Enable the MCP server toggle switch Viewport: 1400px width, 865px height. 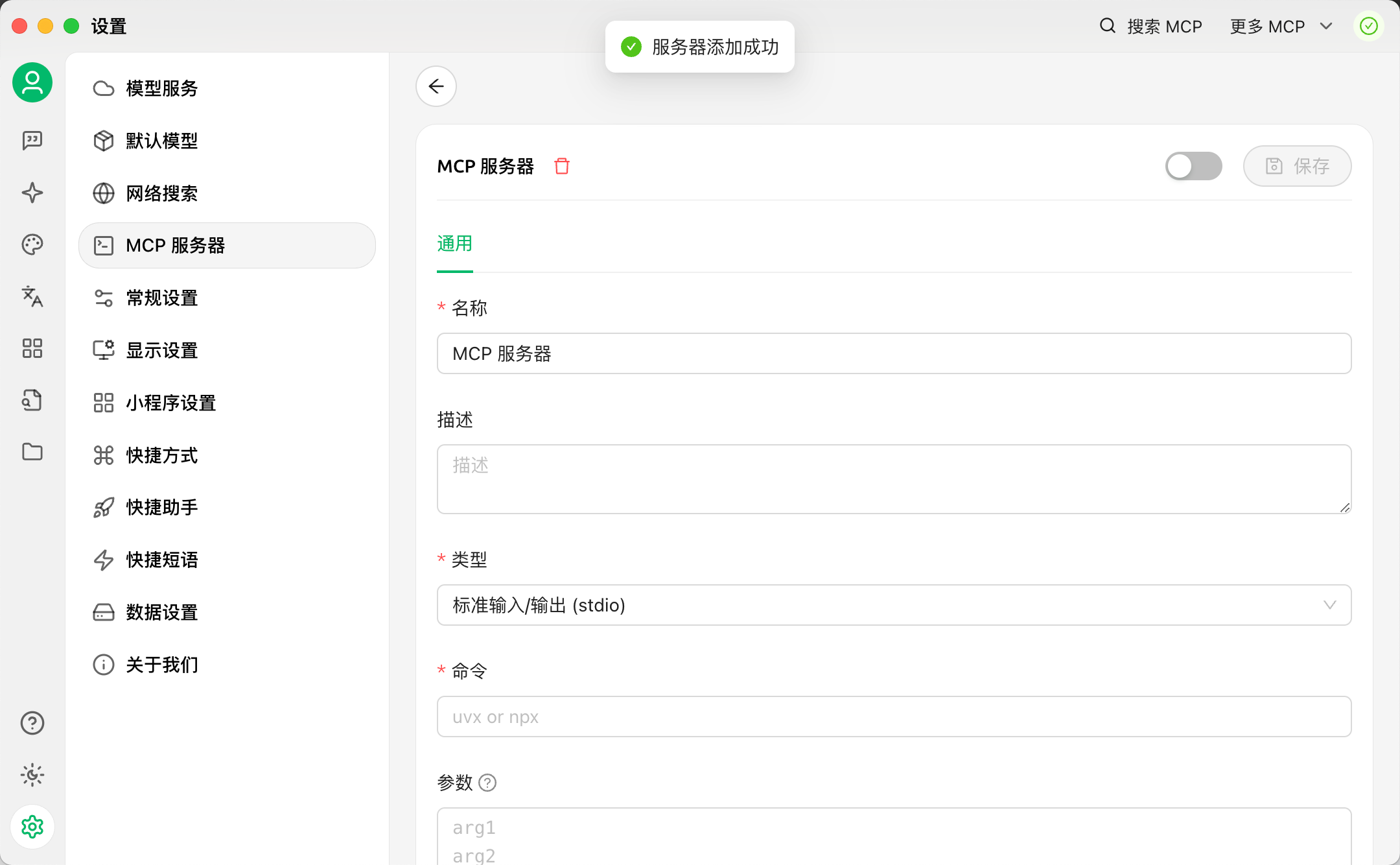point(1193,166)
